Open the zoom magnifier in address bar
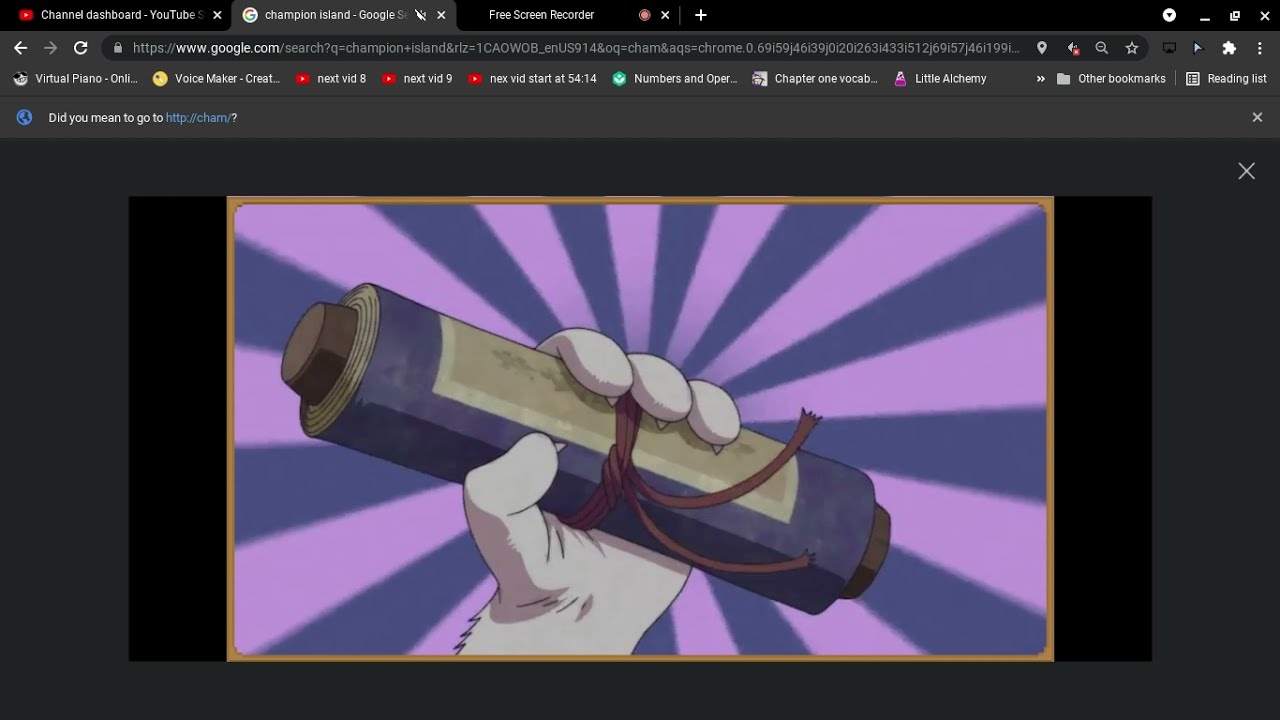Viewport: 1280px width, 720px height. (1102, 48)
